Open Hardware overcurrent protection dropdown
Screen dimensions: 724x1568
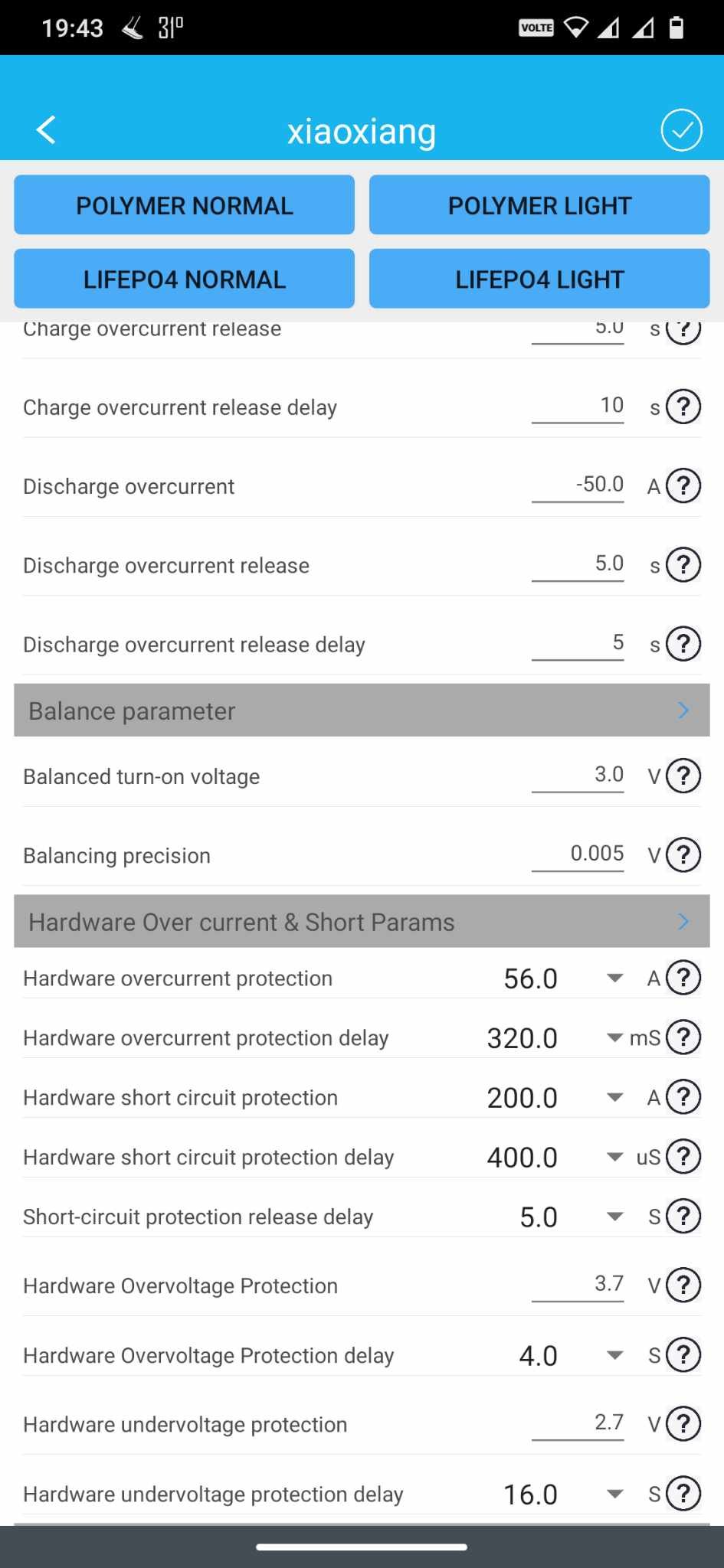click(614, 978)
